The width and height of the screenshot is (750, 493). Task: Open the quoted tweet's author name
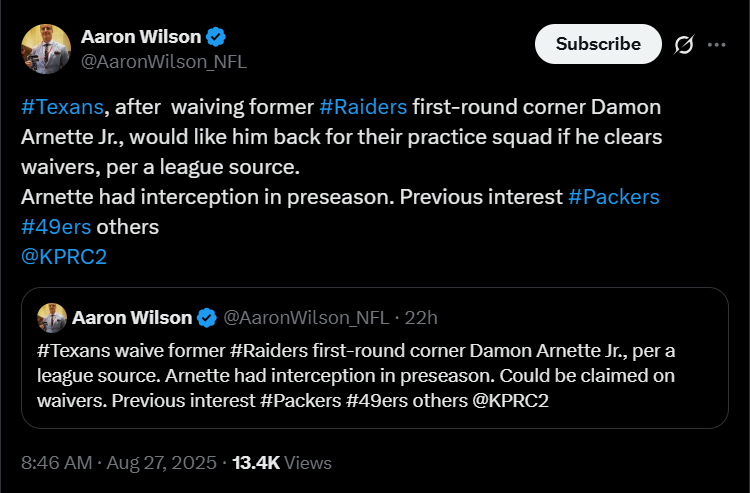coord(132,318)
